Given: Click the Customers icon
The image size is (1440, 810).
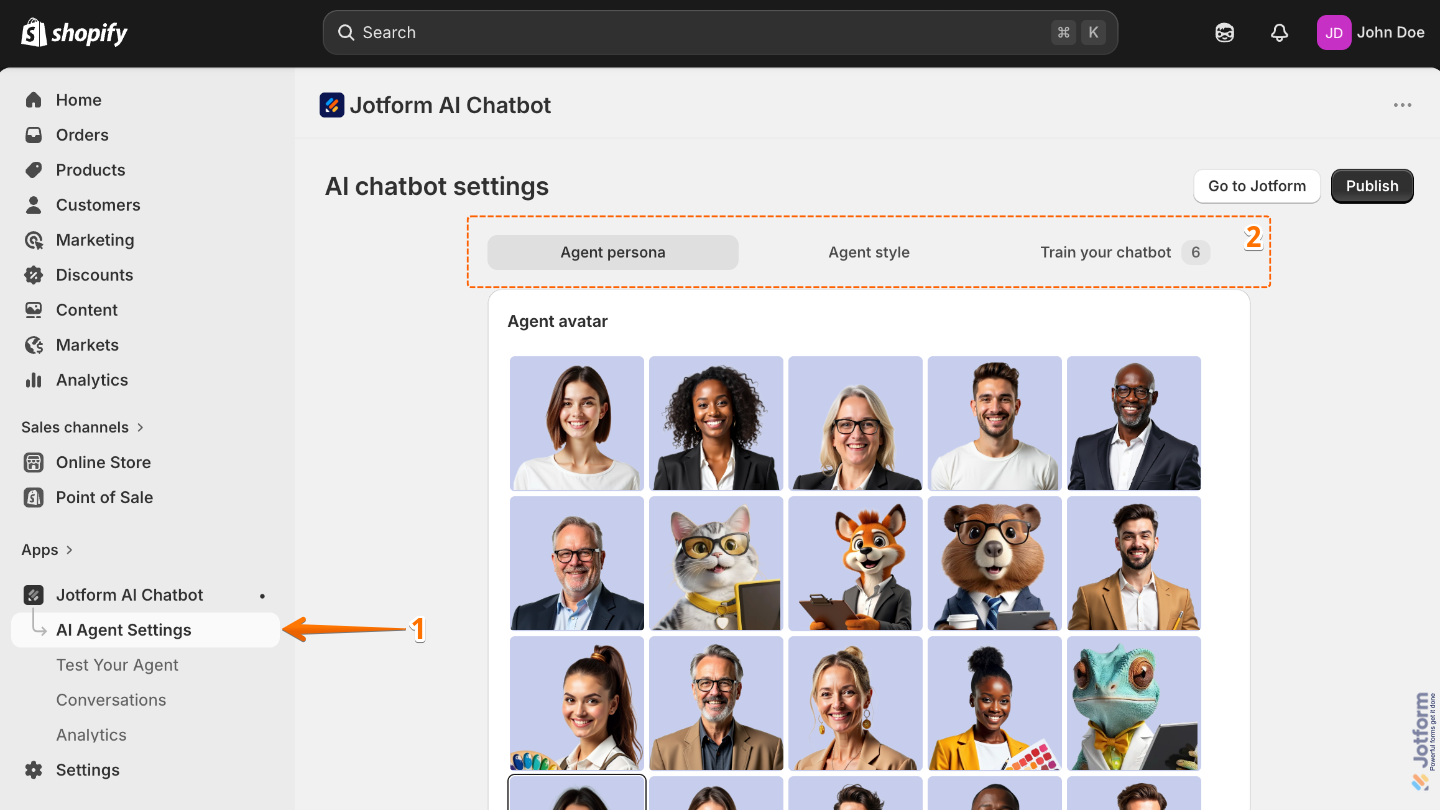Looking at the screenshot, I should (x=34, y=205).
